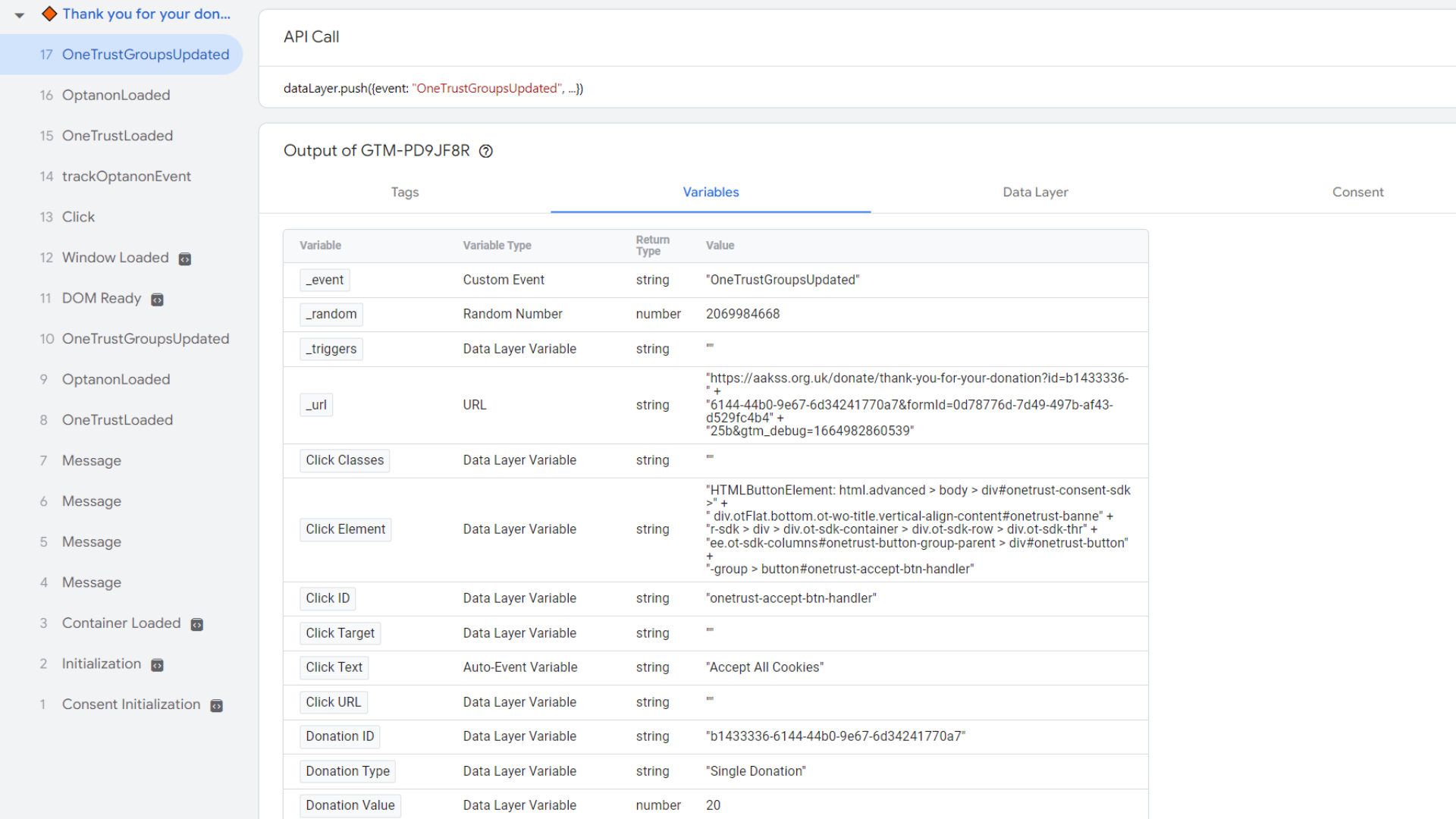Click the code icon beside Container Loaded
The height and width of the screenshot is (819, 1456).
pos(197,624)
